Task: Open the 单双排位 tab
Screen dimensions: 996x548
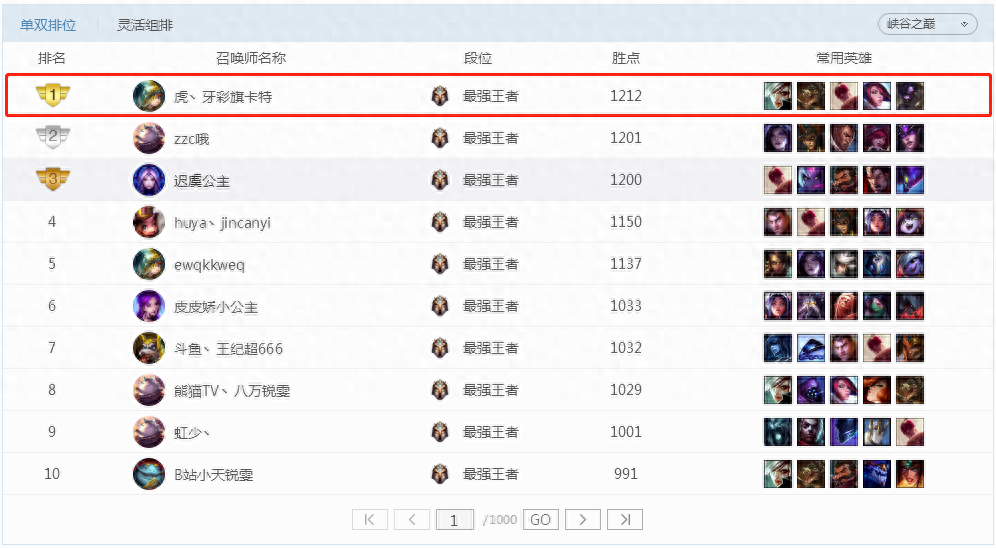Action: click(48, 25)
